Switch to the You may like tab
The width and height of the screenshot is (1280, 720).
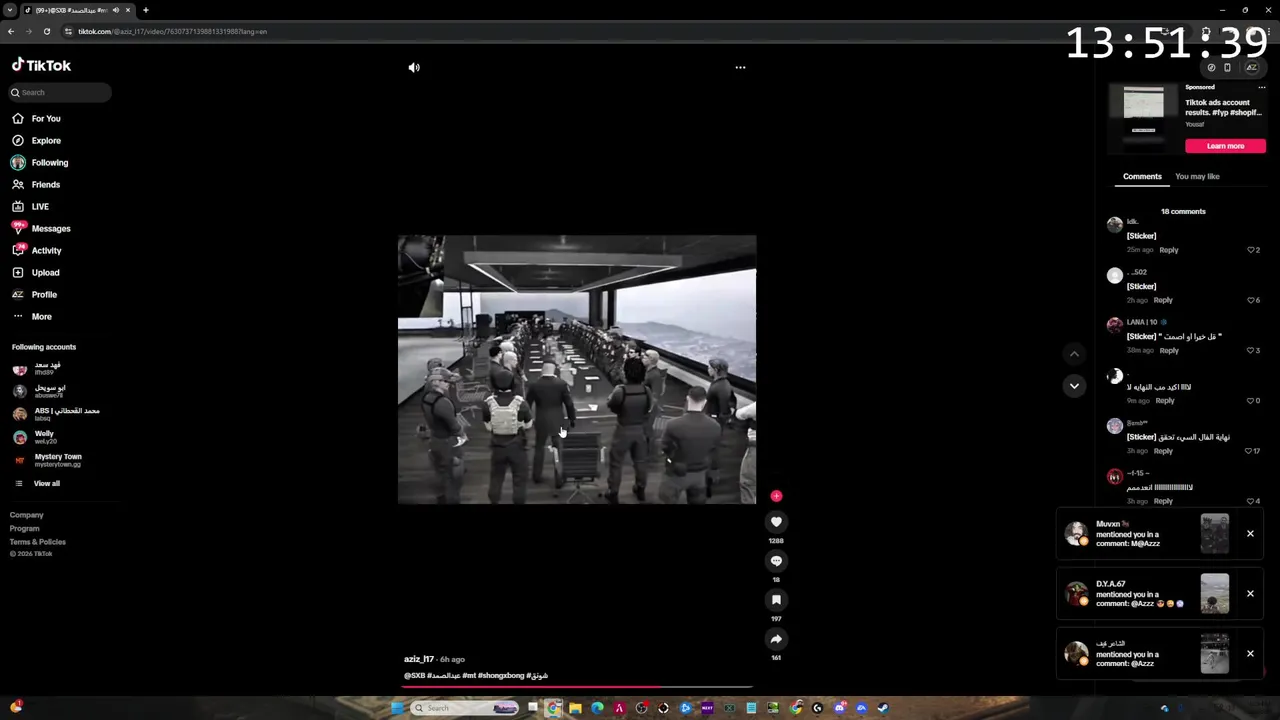click(1197, 176)
